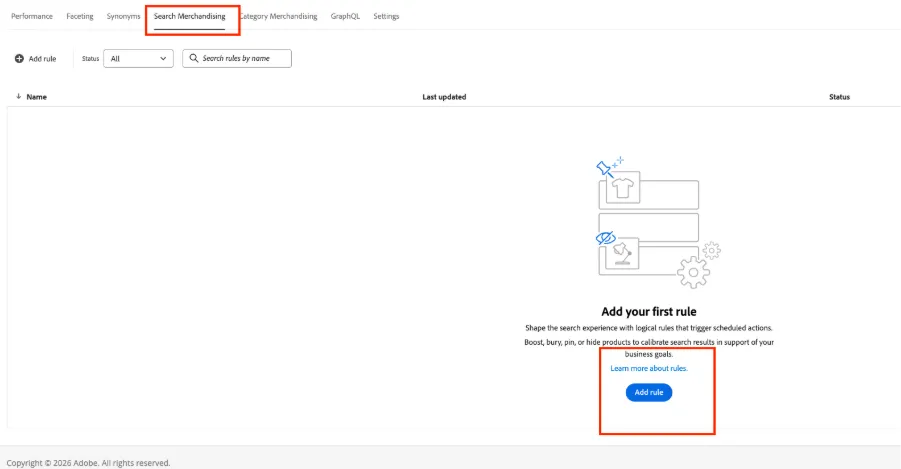Click the toolbar Add rule label
The width and height of the screenshot is (901, 469).
pyautogui.click(x=43, y=59)
